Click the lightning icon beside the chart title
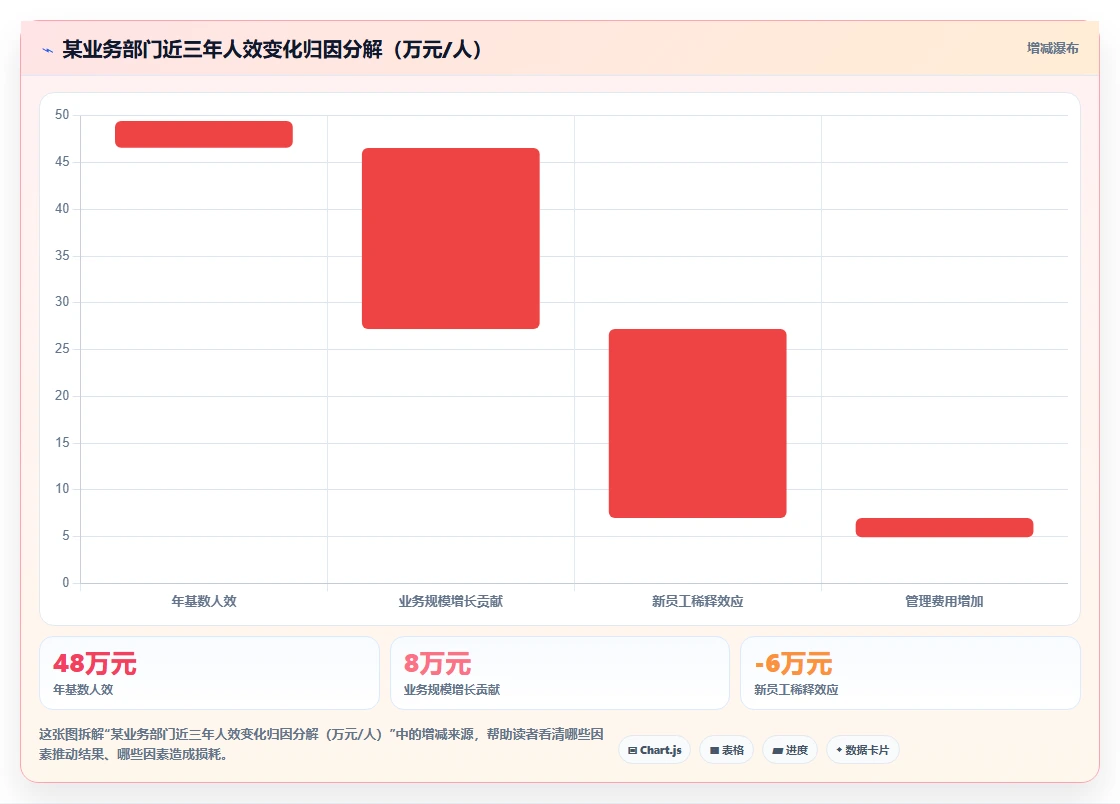 click(x=48, y=50)
